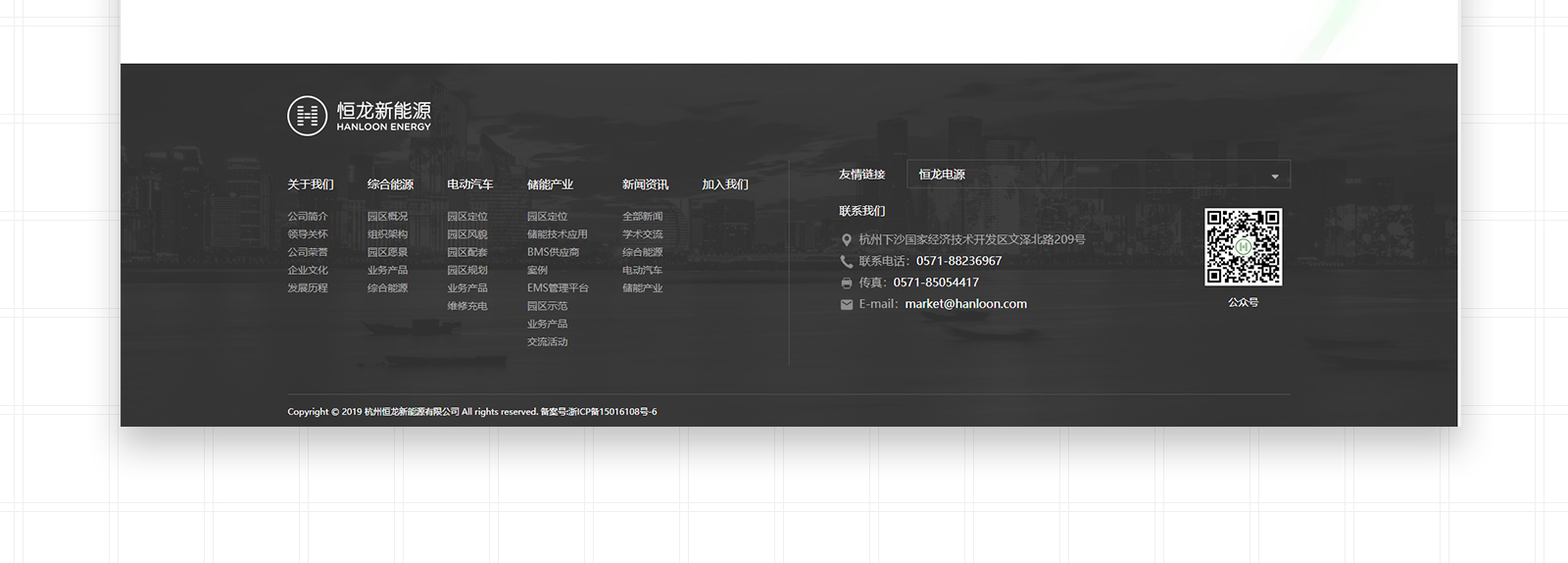Open the 公司简介 link

(x=308, y=217)
